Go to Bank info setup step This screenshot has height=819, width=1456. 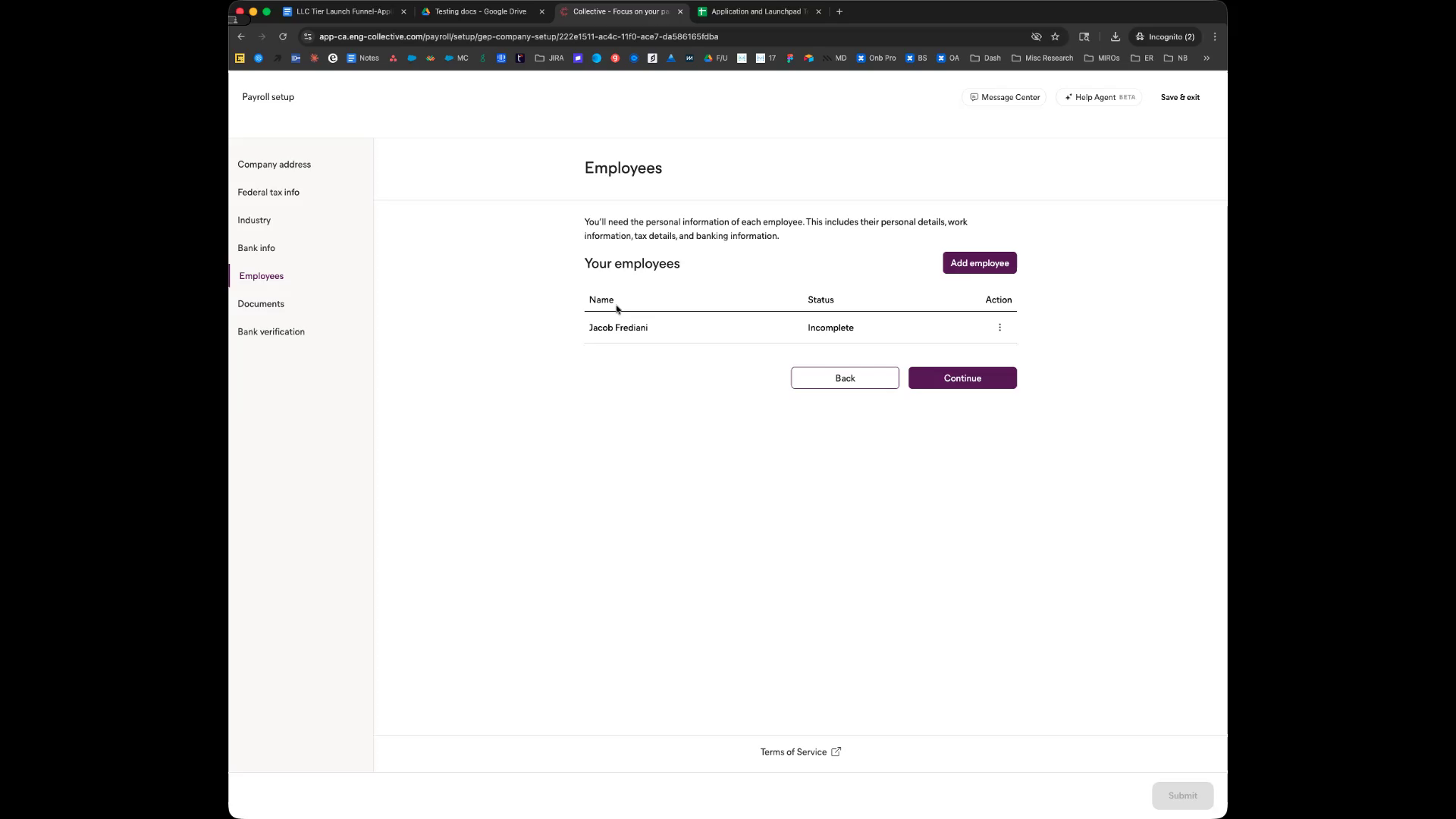pyautogui.click(x=256, y=248)
